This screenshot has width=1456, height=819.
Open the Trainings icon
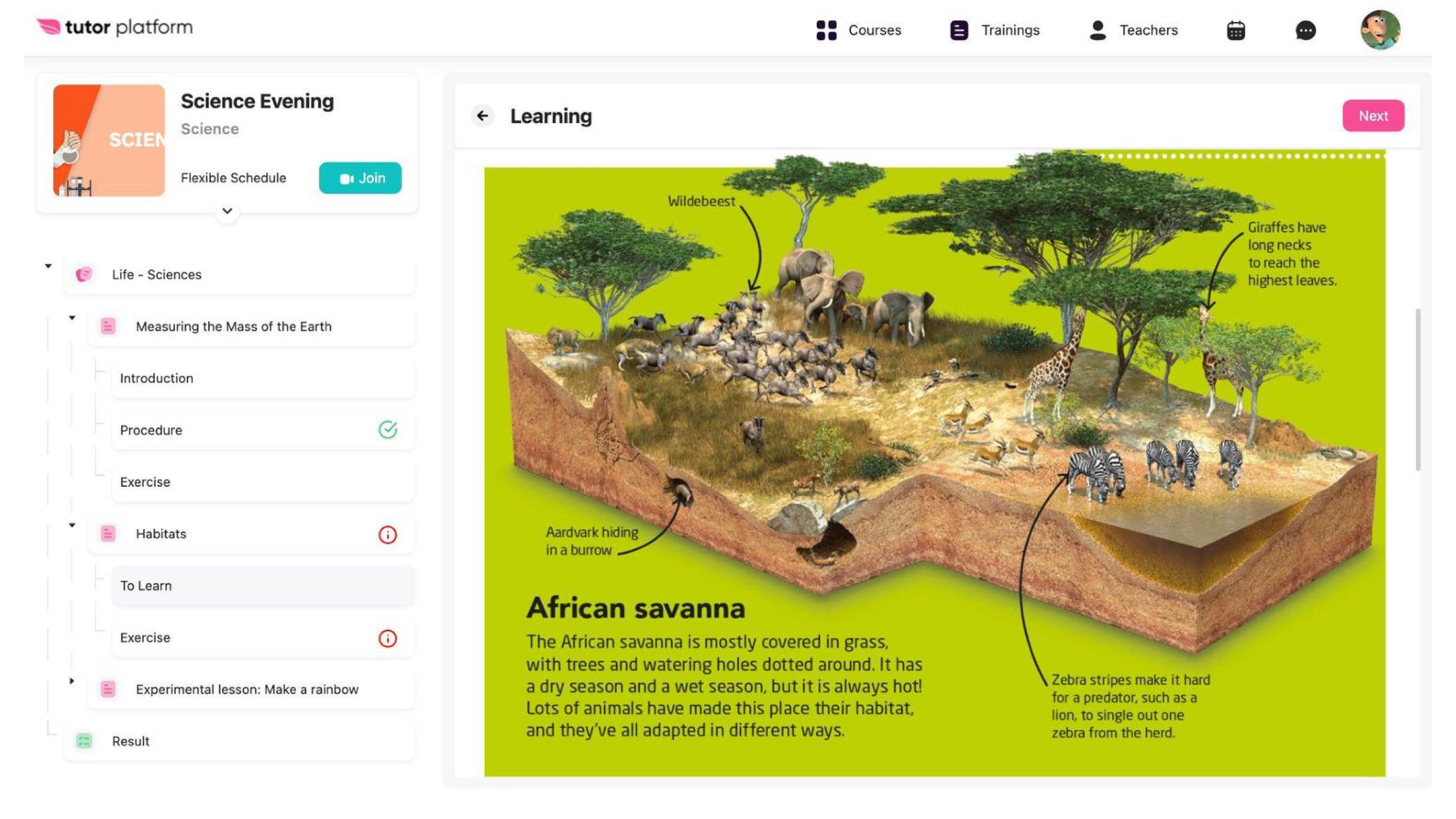959,30
